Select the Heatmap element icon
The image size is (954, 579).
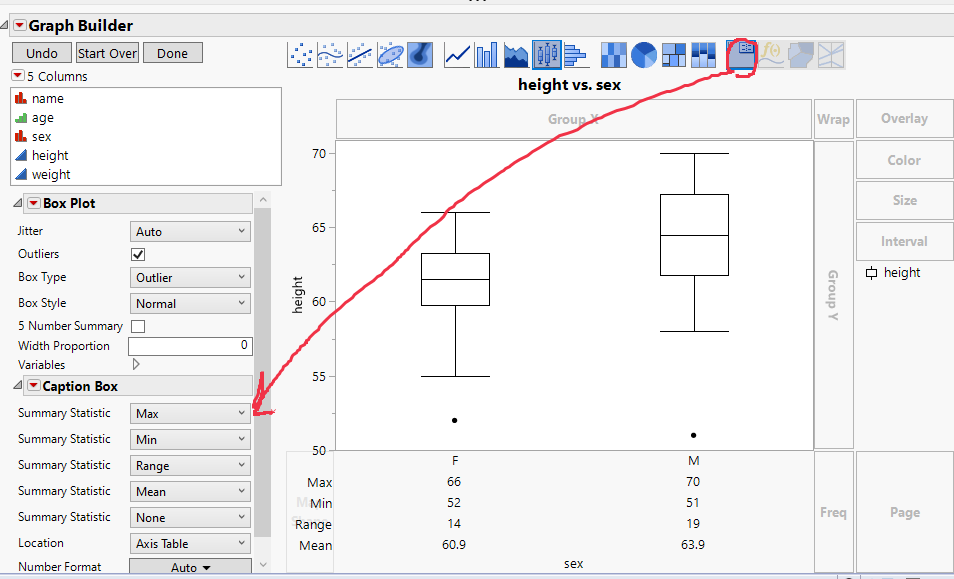[614, 55]
